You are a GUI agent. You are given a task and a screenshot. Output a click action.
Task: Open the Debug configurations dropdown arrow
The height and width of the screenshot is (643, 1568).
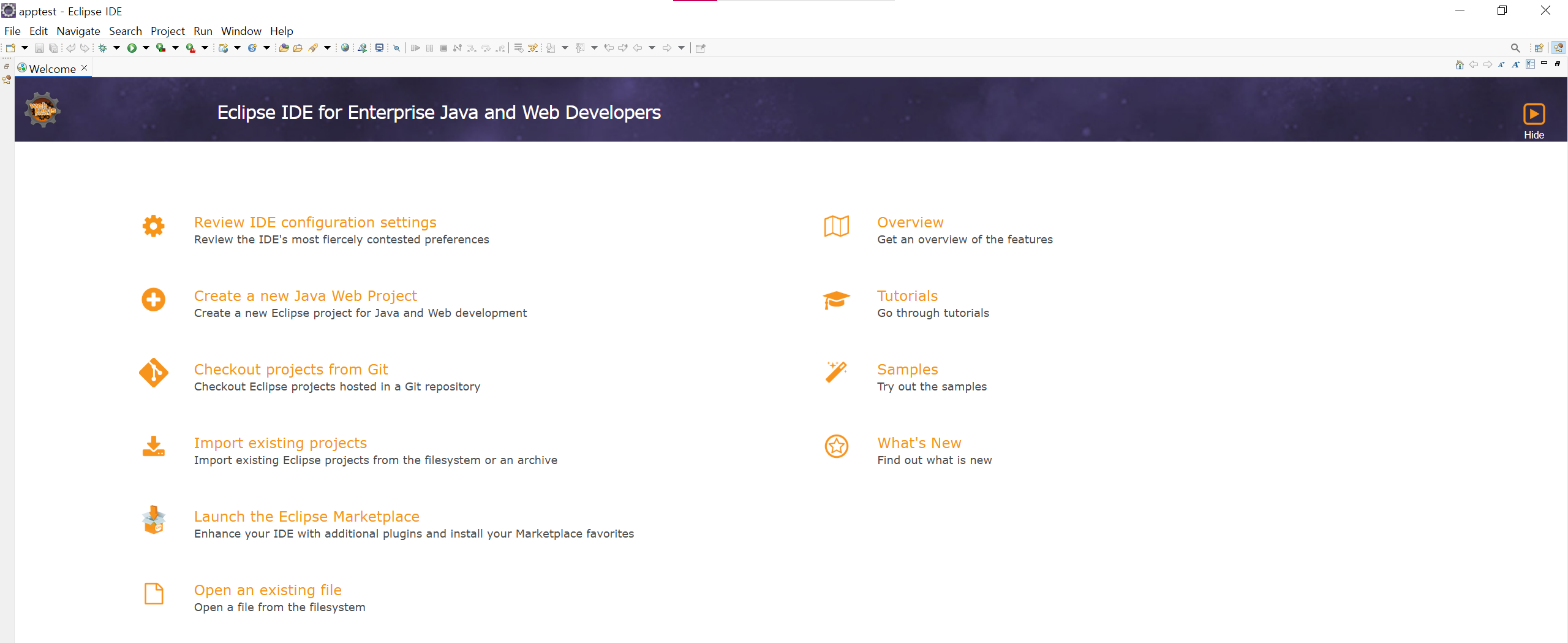click(116, 48)
